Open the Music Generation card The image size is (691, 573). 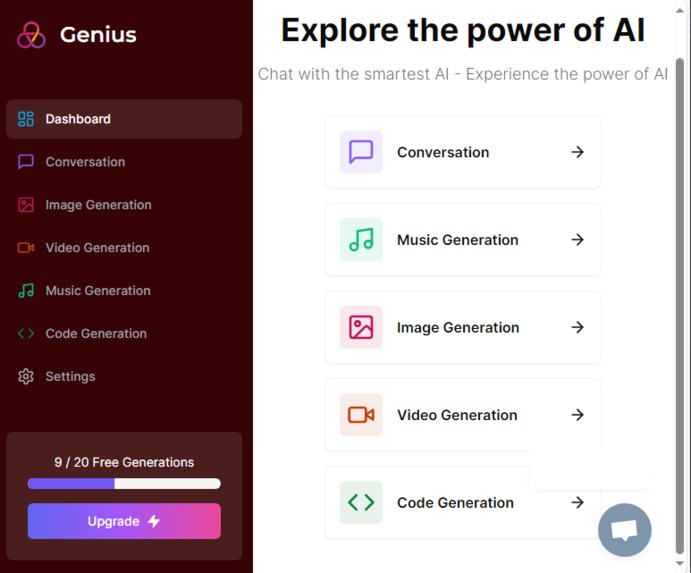point(463,240)
